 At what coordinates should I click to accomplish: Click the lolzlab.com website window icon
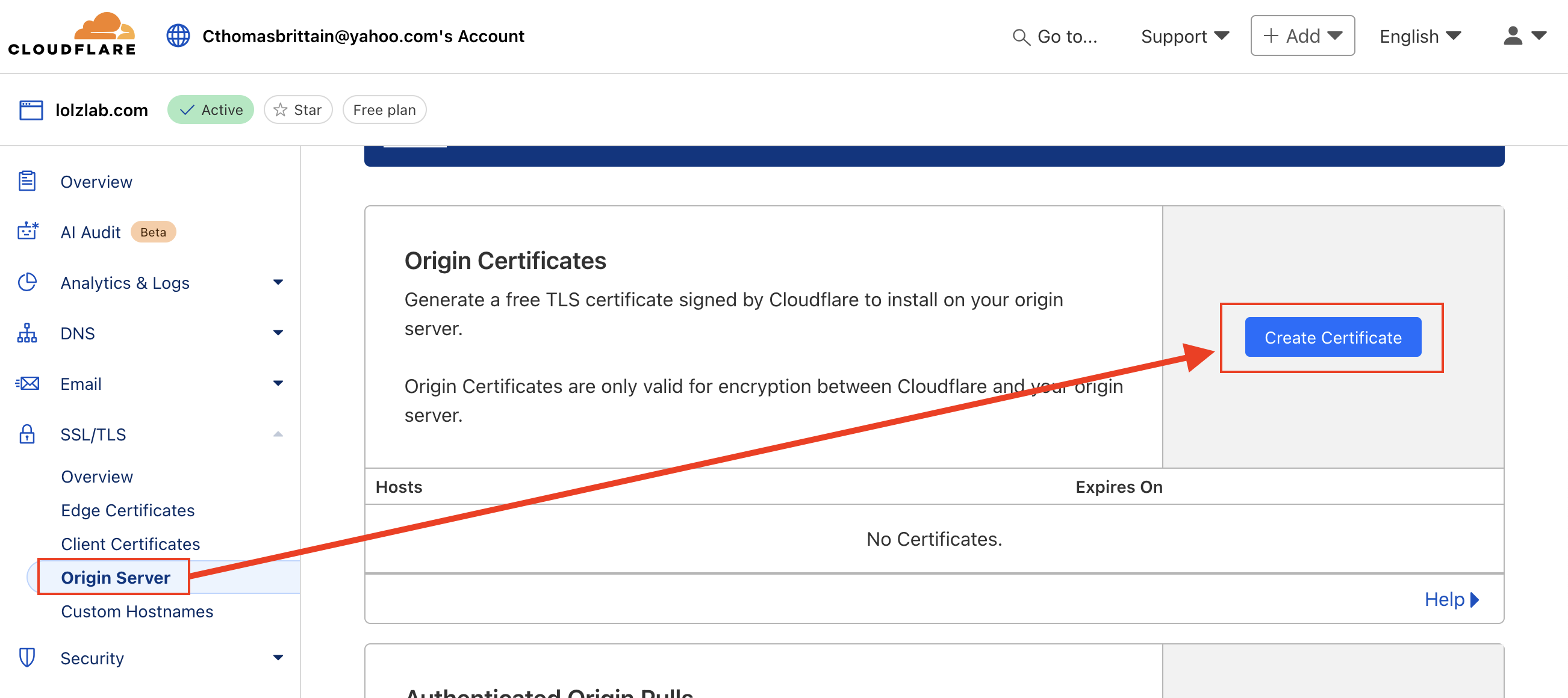coord(31,110)
